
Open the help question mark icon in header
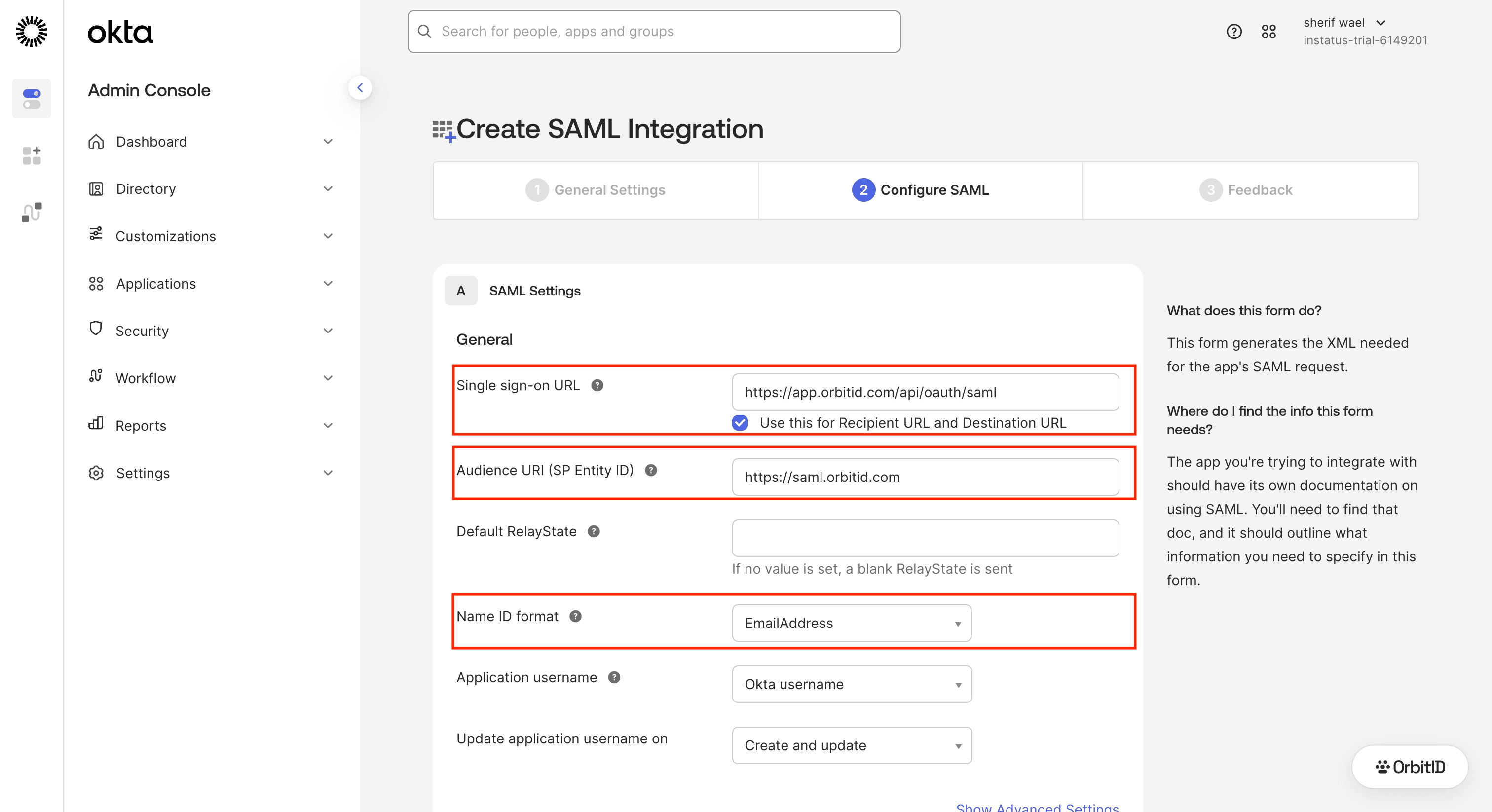[x=1233, y=31]
